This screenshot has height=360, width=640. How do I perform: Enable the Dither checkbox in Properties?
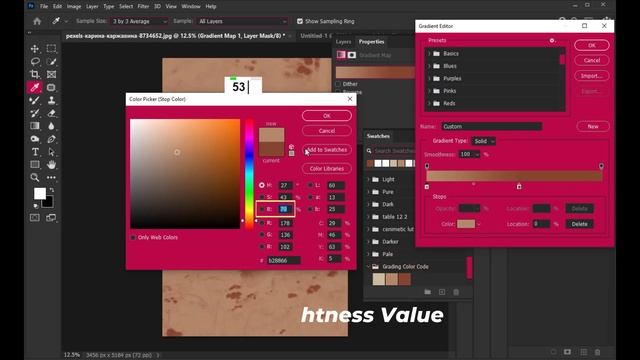pos(338,84)
